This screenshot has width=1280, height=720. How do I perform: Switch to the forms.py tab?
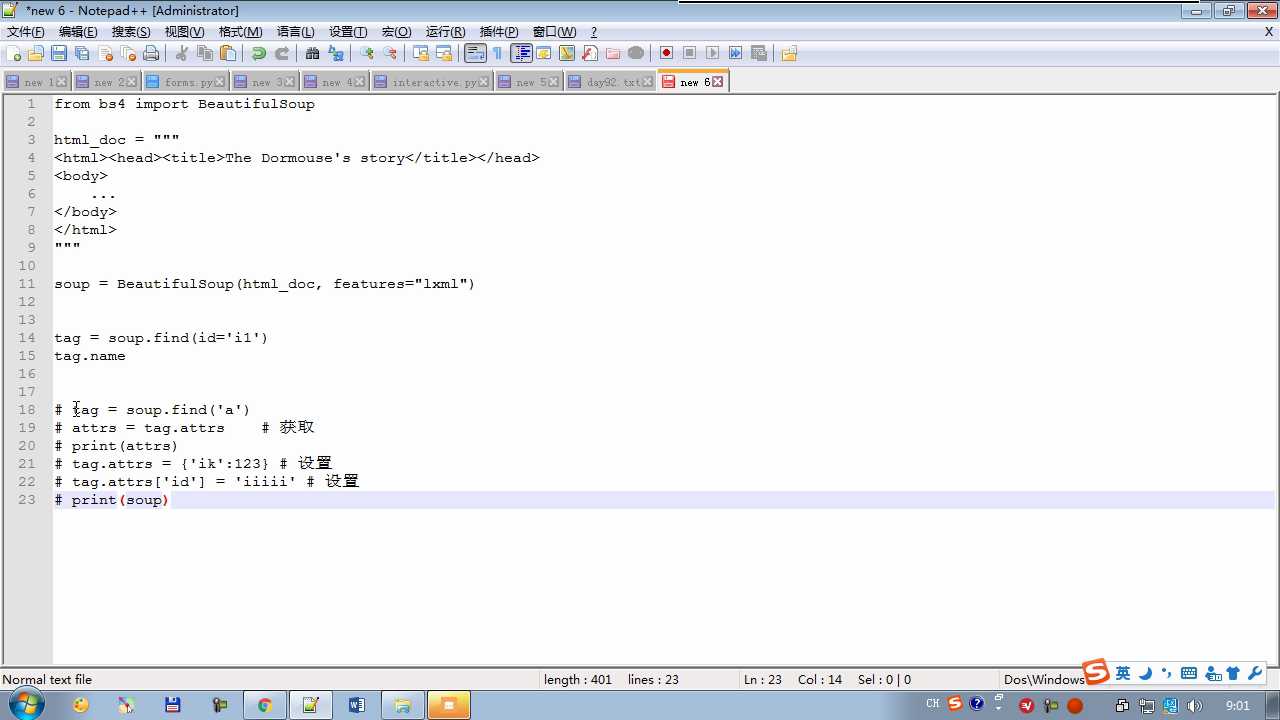187,82
